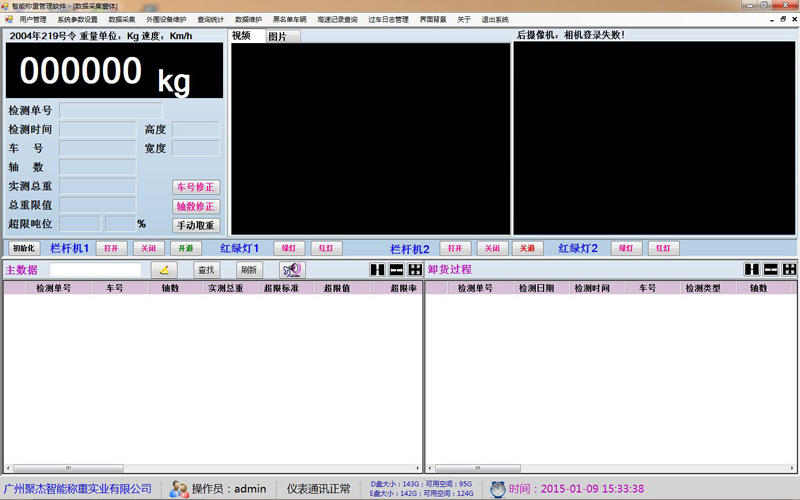The height and width of the screenshot is (500, 800).
Task: Click the operator user icon in status bar
Action: click(x=179, y=489)
